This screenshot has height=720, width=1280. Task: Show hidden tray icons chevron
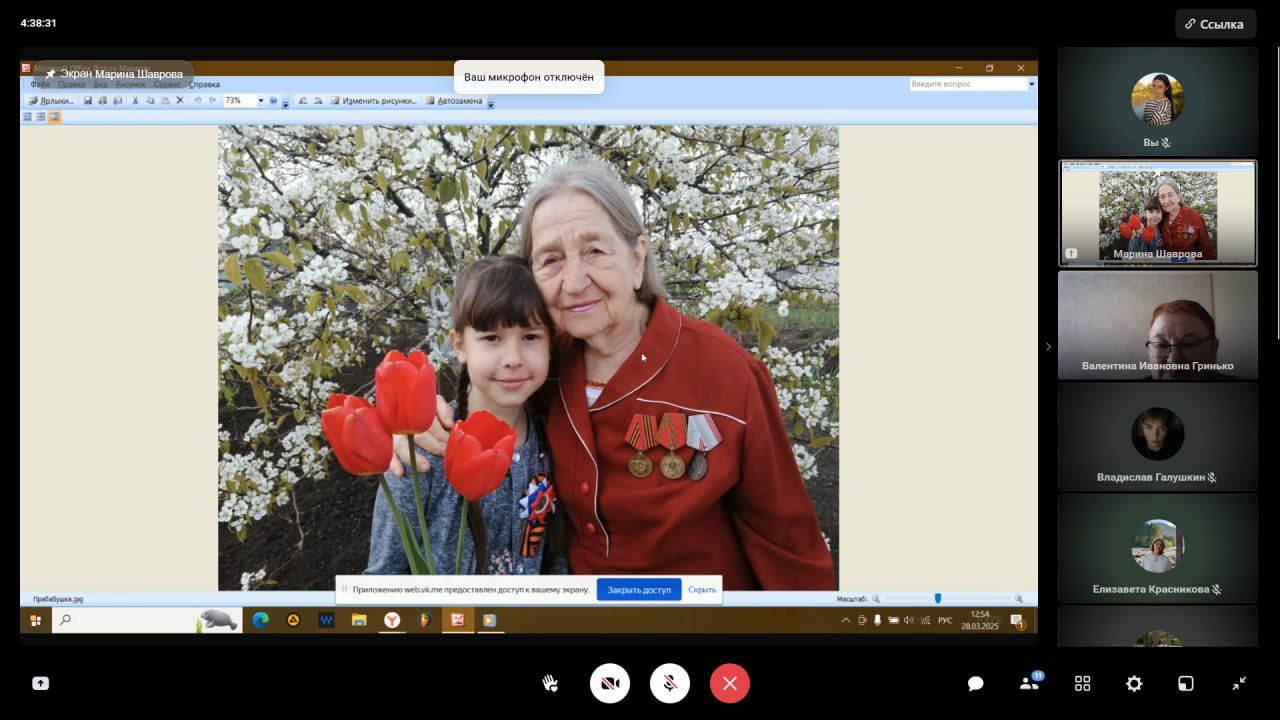[846, 620]
